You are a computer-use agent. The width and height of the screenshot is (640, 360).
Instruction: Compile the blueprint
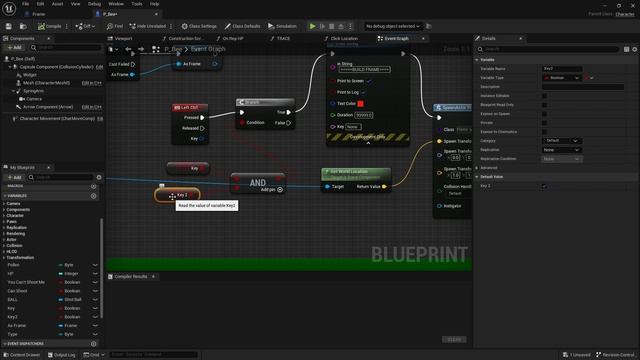click(49, 26)
